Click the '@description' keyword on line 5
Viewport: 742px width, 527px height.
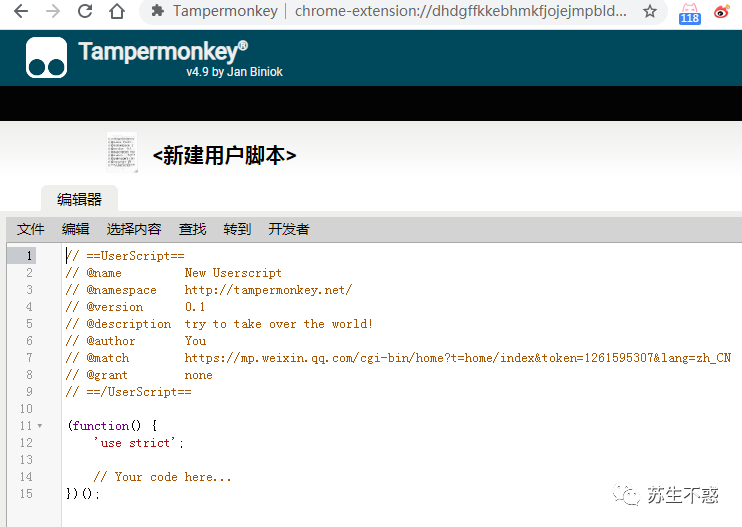click(129, 324)
